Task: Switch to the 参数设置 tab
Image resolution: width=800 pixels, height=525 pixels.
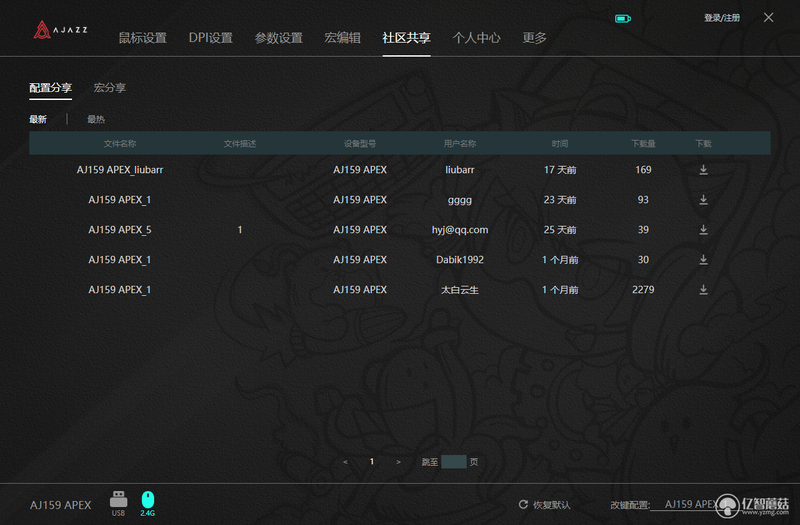Action: [278, 38]
